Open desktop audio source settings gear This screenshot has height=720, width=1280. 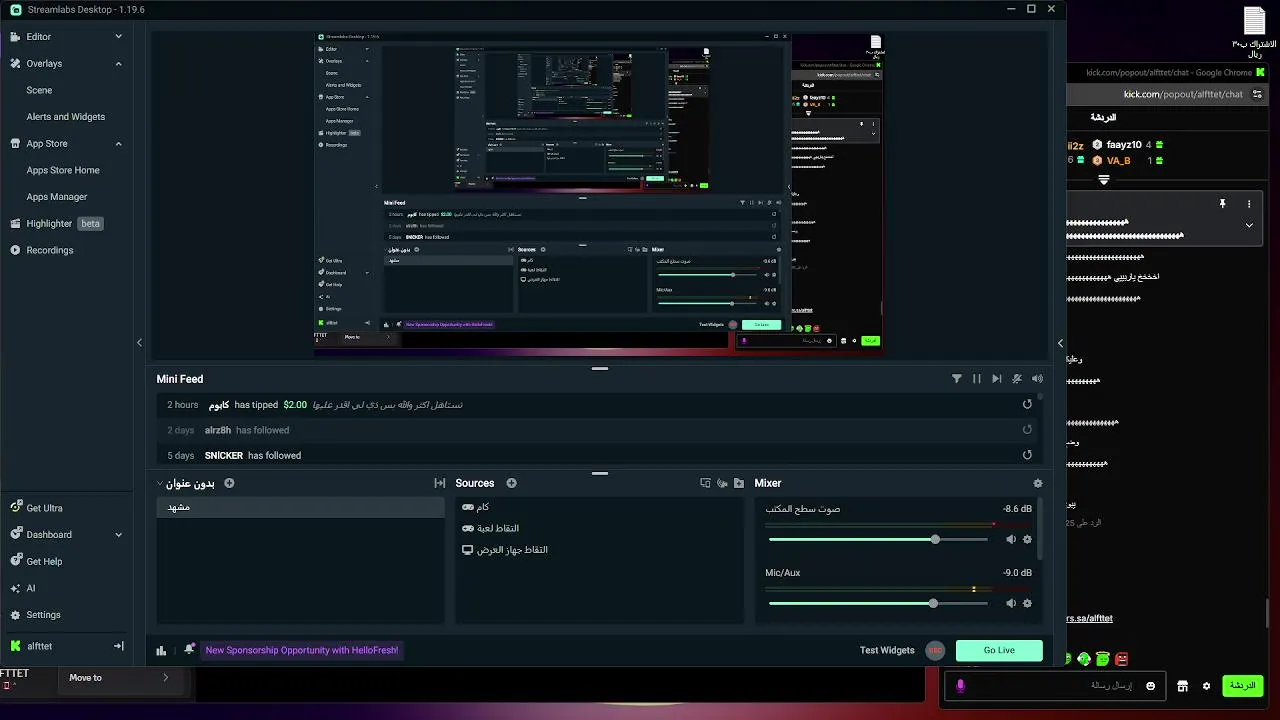(x=1027, y=539)
